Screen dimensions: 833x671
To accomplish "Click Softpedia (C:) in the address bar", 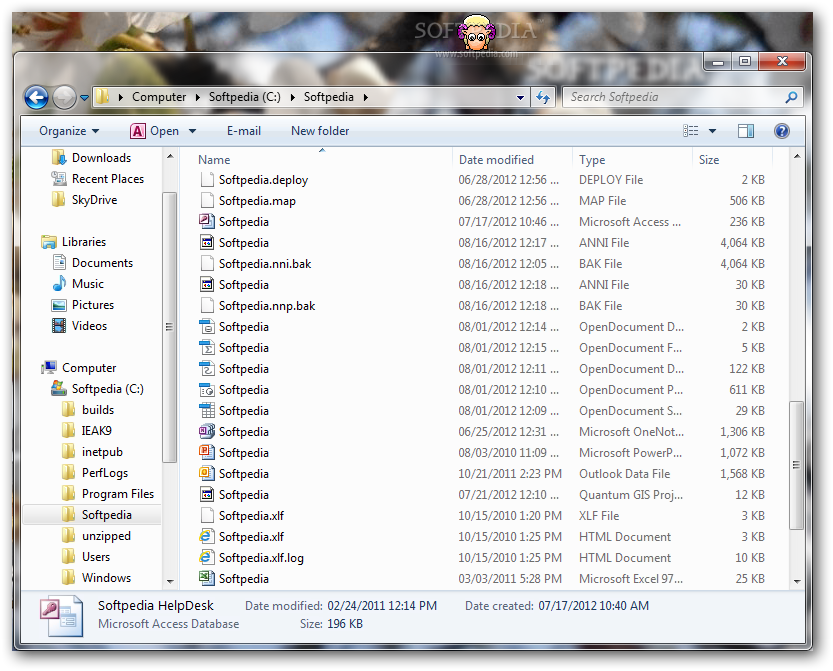I will [x=244, y=97].
